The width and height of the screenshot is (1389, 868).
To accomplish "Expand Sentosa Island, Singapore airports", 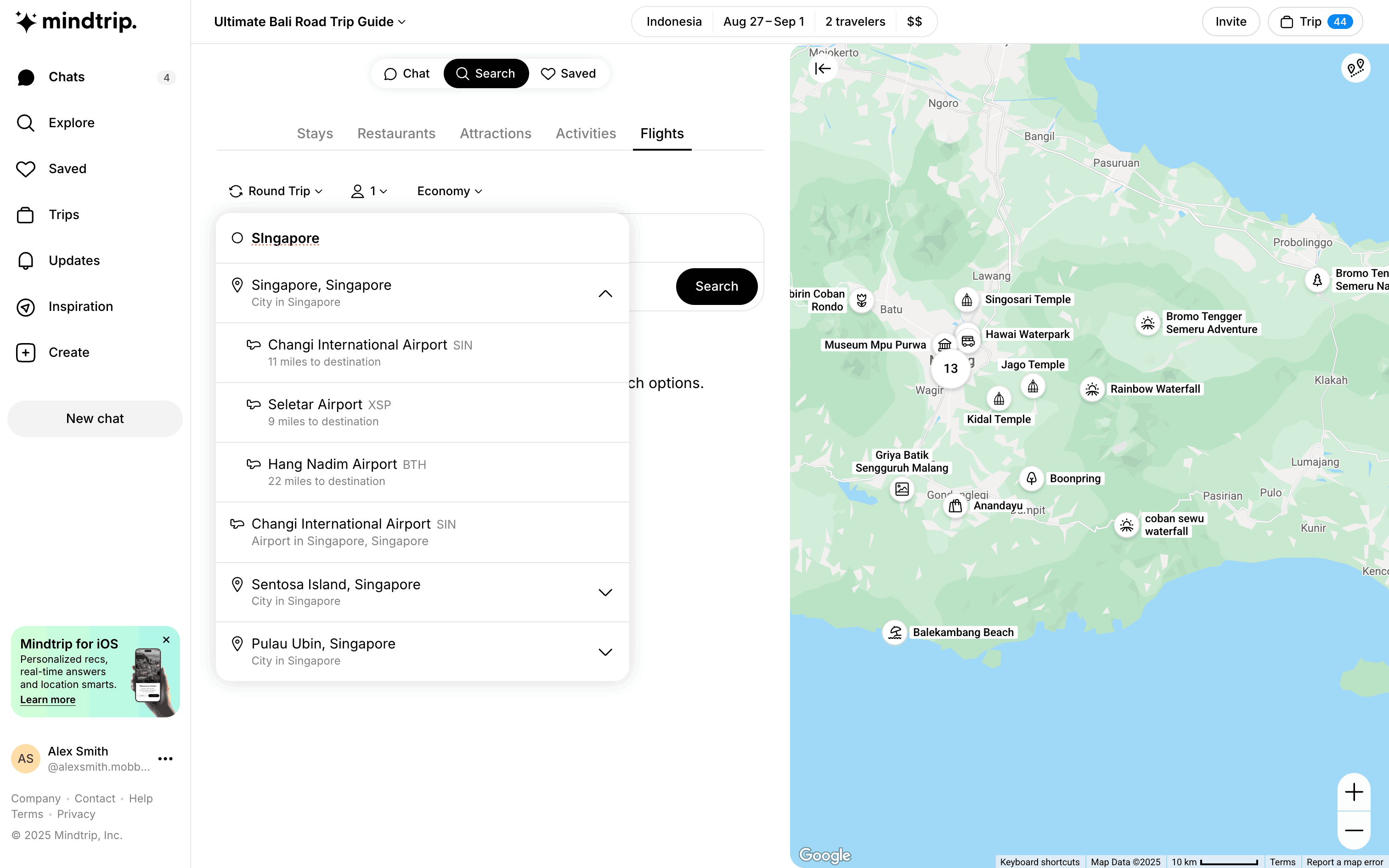I will pos(605,592).
